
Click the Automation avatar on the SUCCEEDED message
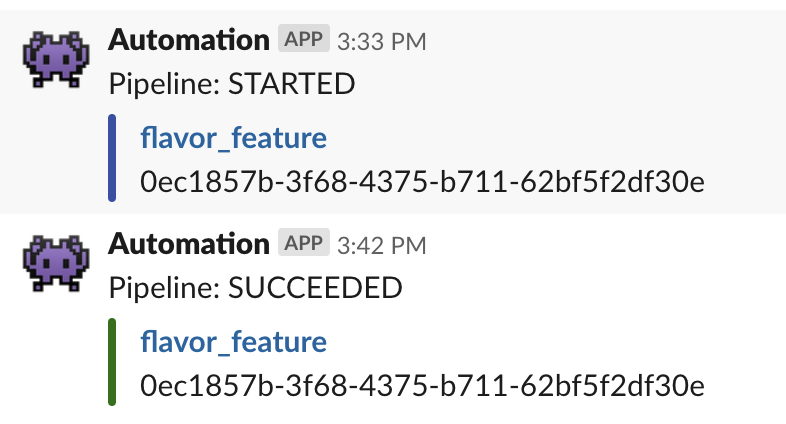(56, 263)
